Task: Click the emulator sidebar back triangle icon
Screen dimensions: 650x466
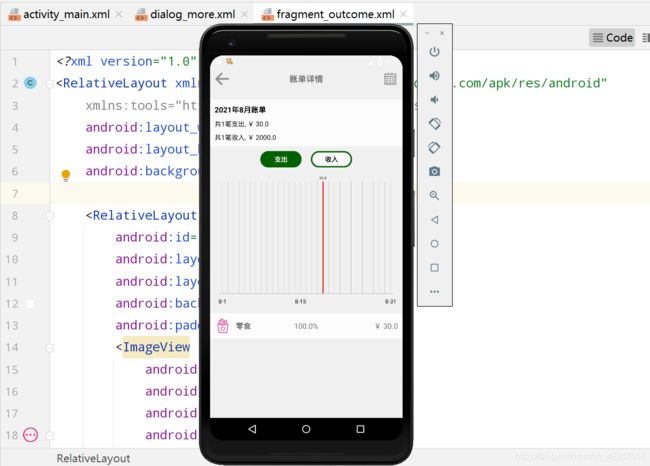Action: click(434, 220)
